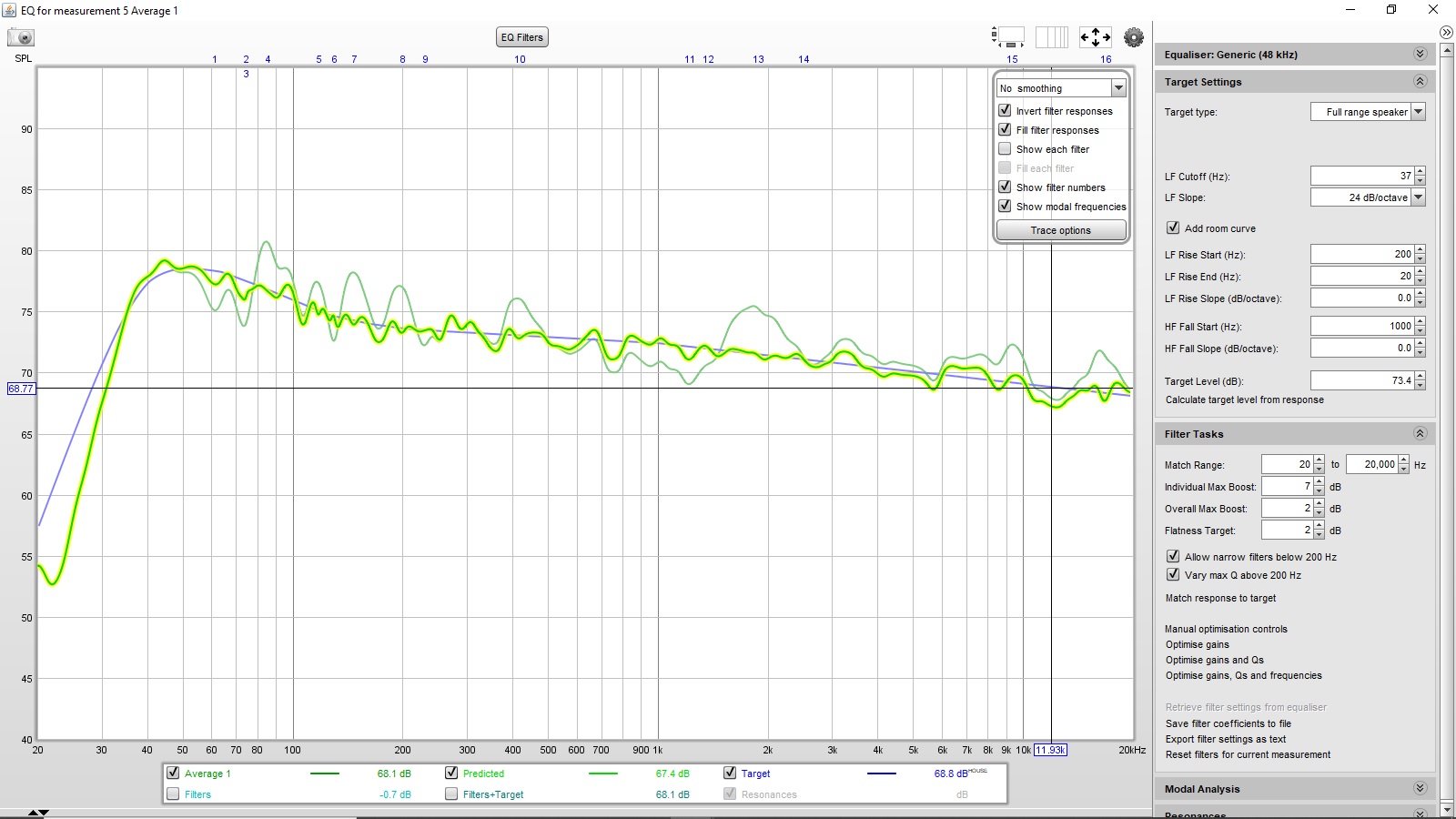Click Export filter settings as text
This screenshot has width=1456, height=819.
pyautogui.click(x=1226, y=739)
